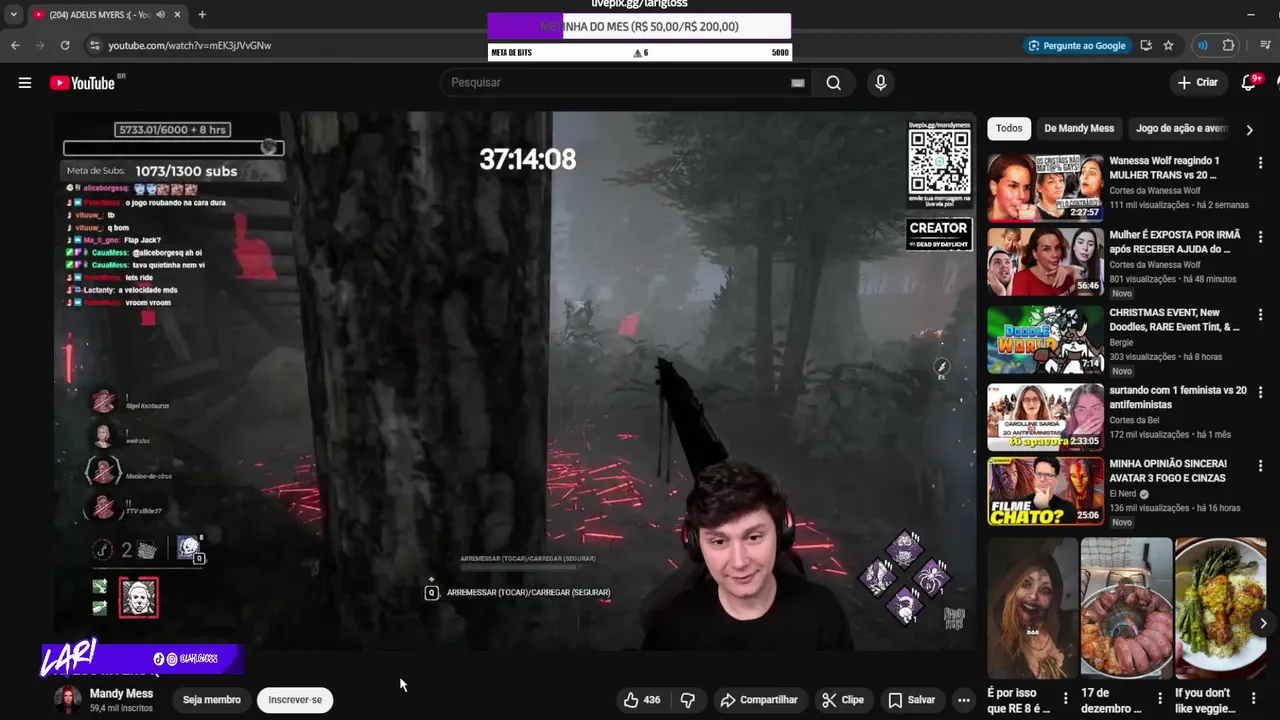Screen dimensions: 1280x720
Task: Open options for CHRISTMAS EVENT video
Action: coord(1260,315)
